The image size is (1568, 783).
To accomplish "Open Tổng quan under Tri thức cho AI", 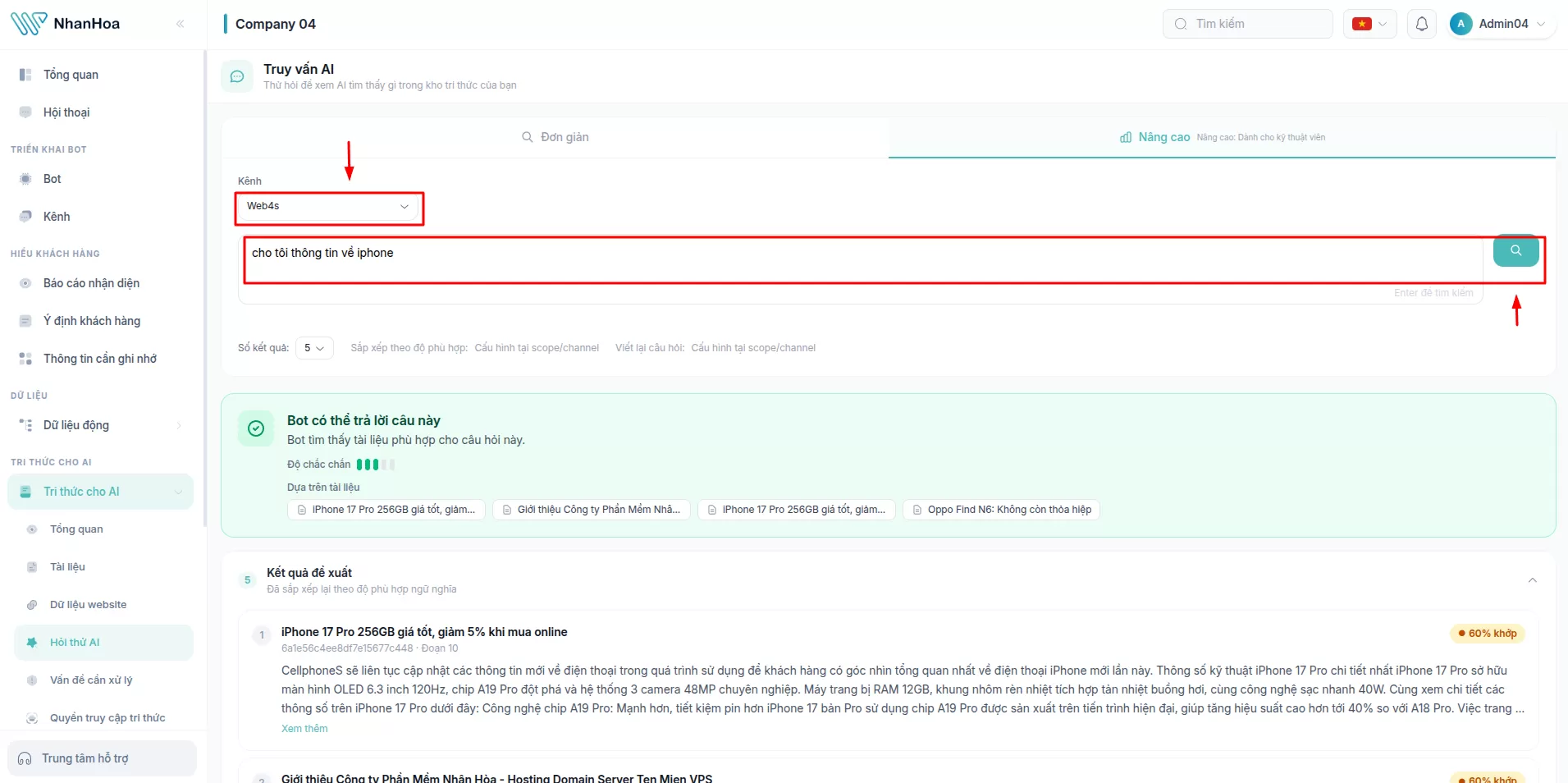I will pos(103,529).
